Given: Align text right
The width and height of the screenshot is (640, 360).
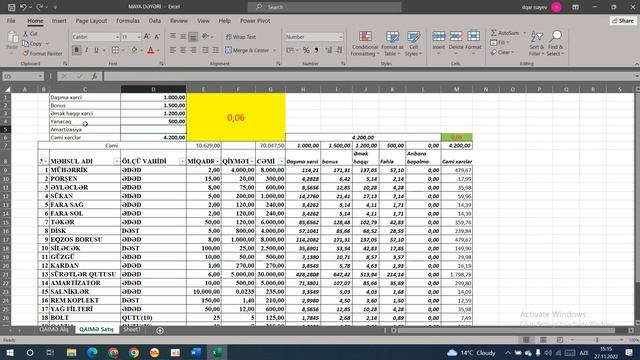Looking at the screenshot, I should click(193, 50).
